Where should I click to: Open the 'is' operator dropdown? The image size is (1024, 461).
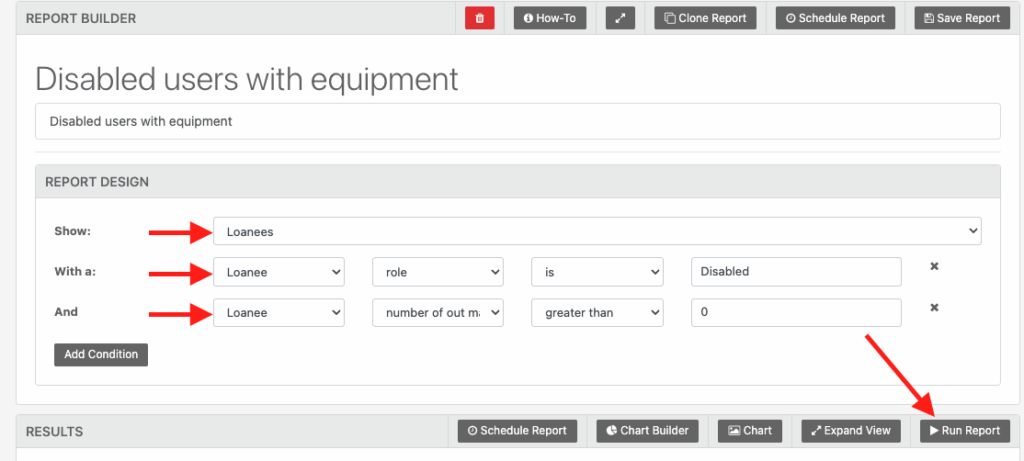tap(597, 272)
